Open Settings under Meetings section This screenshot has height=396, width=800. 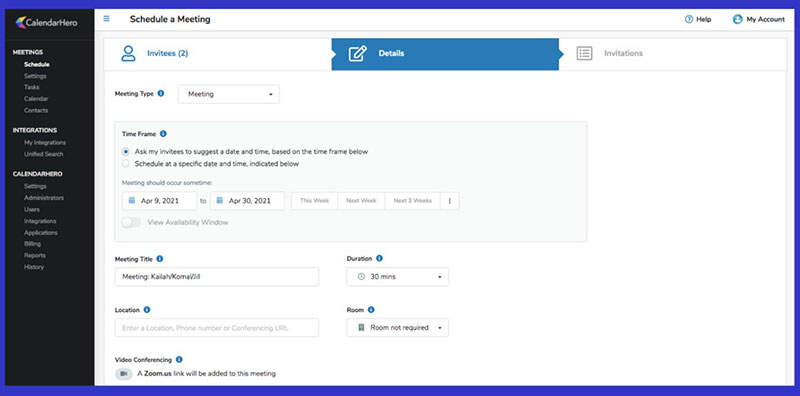pyautogui.click(x=35, y=76)
